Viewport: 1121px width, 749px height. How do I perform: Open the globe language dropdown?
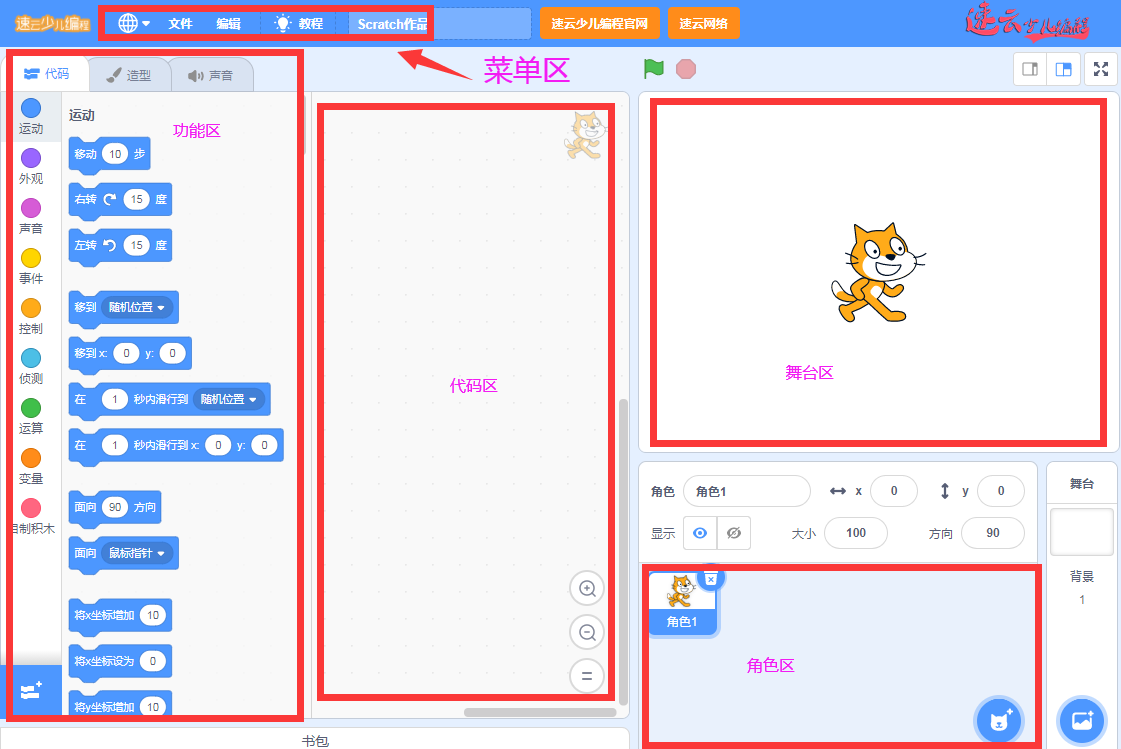pyautogui.click(x=133, y=23)
